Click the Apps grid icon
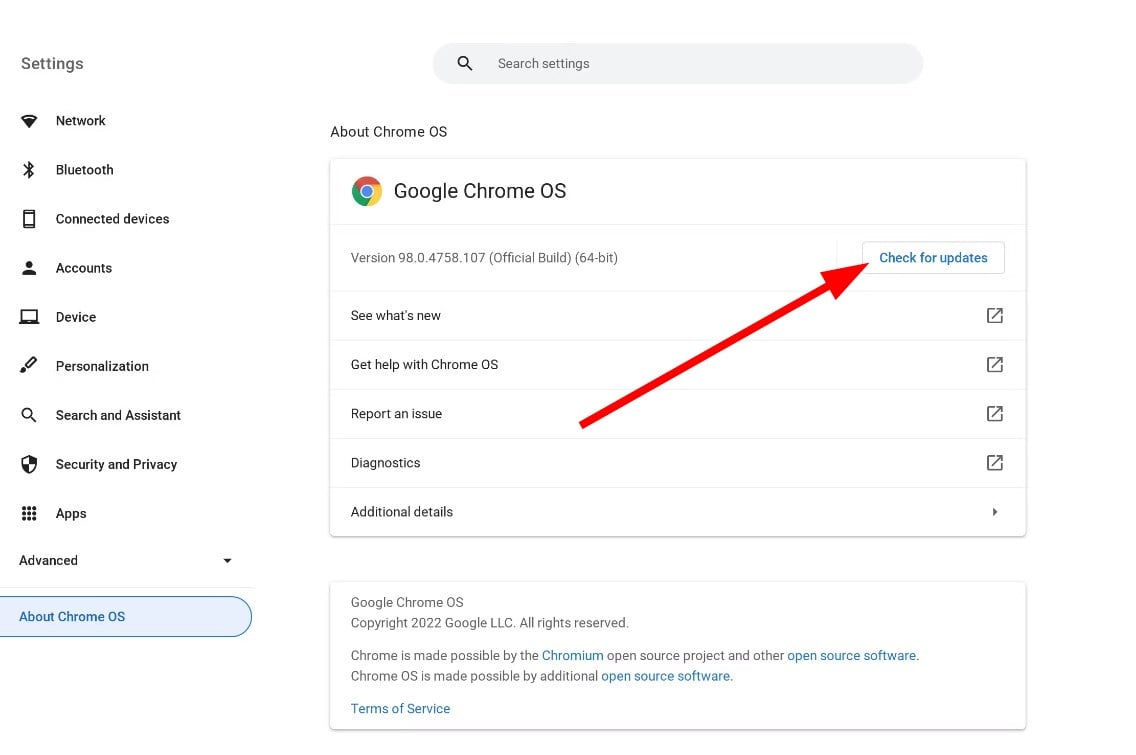1136x755 pixels. pos(29,514)
